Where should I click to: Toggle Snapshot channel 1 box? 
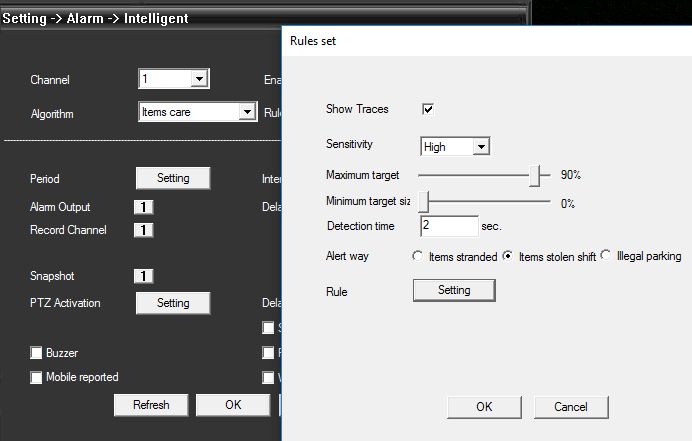[142, 276]
